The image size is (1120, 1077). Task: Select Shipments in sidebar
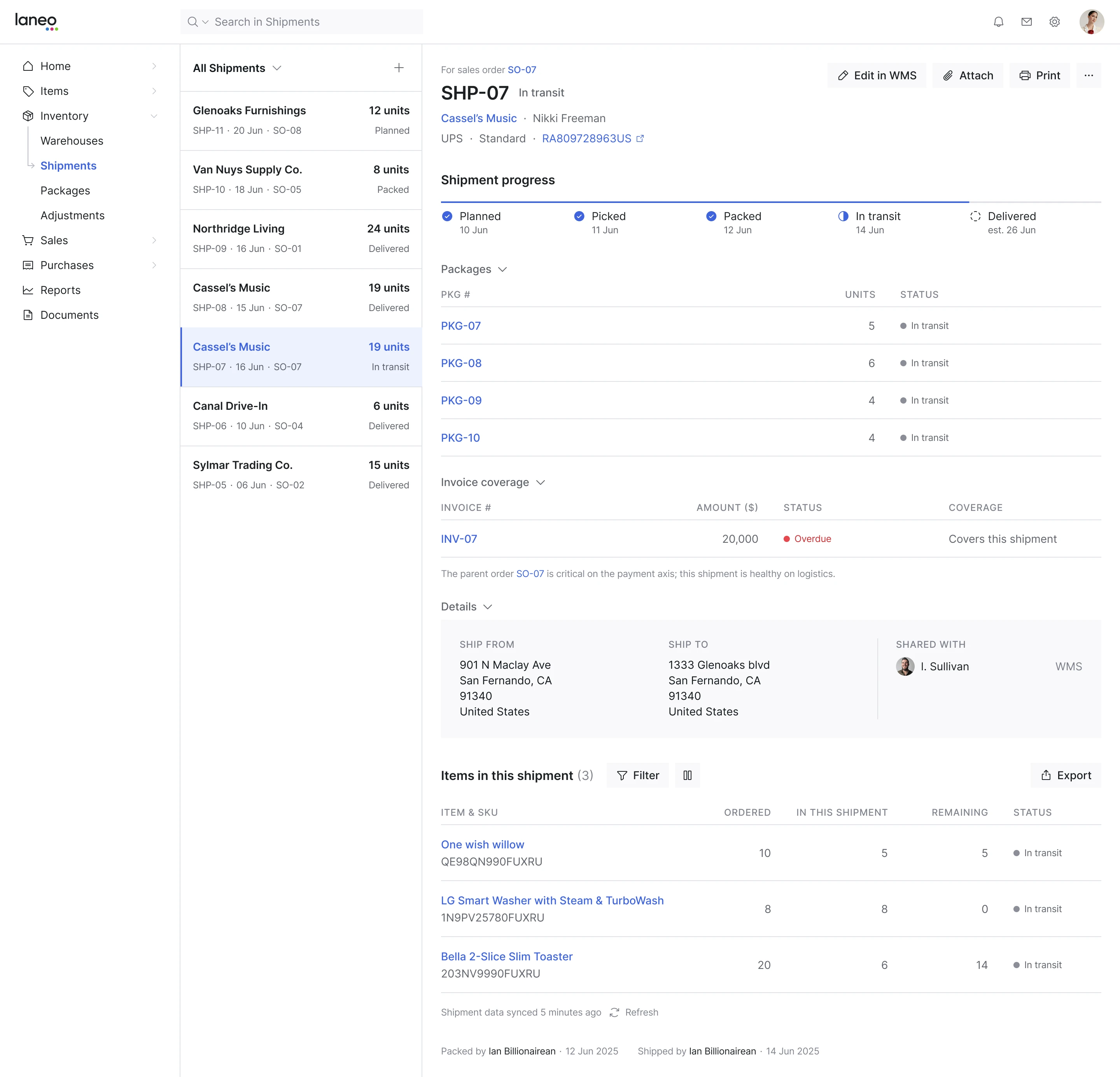(68, 166)
